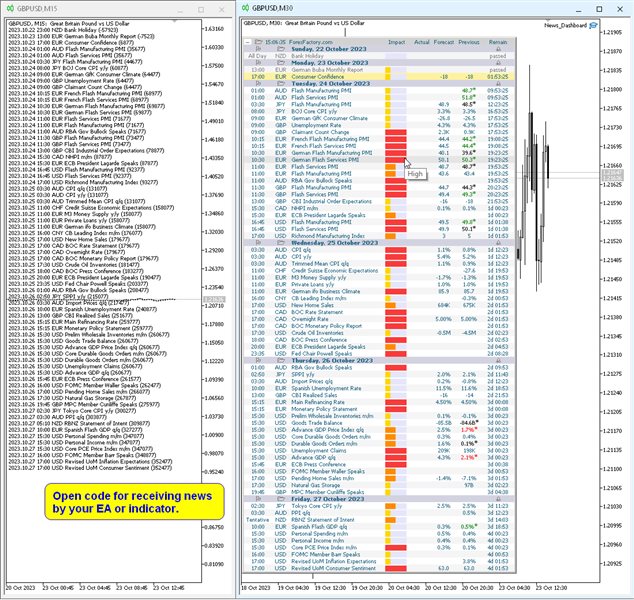
Task: Select Unemployment Claims event
Action: tap(319, 450)
